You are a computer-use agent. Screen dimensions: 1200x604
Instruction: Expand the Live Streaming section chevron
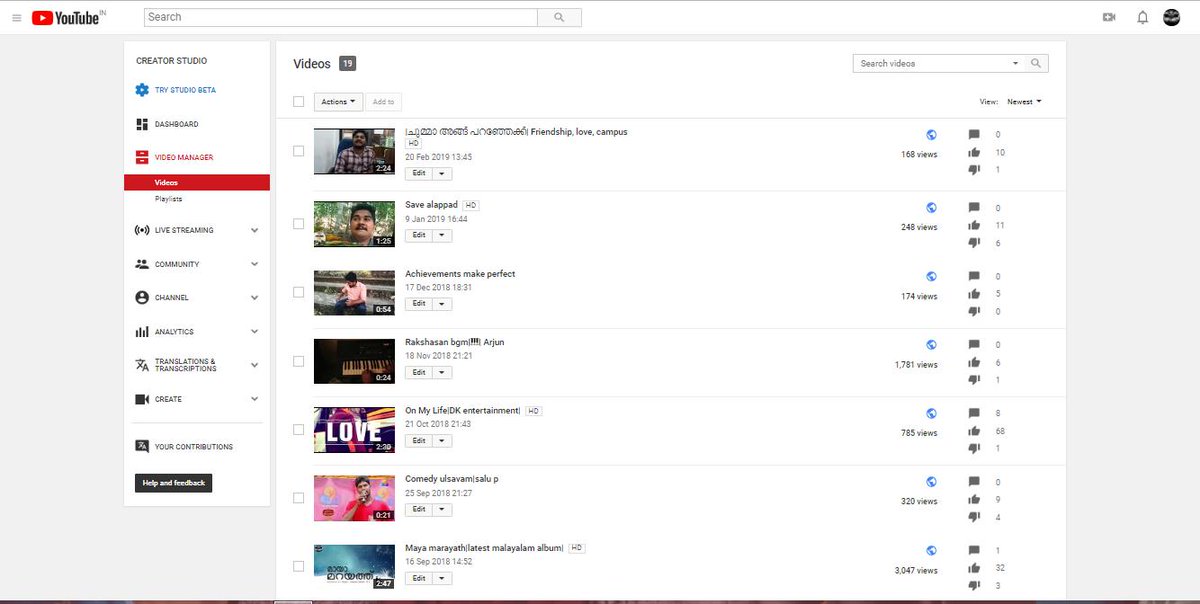[254, 230]
